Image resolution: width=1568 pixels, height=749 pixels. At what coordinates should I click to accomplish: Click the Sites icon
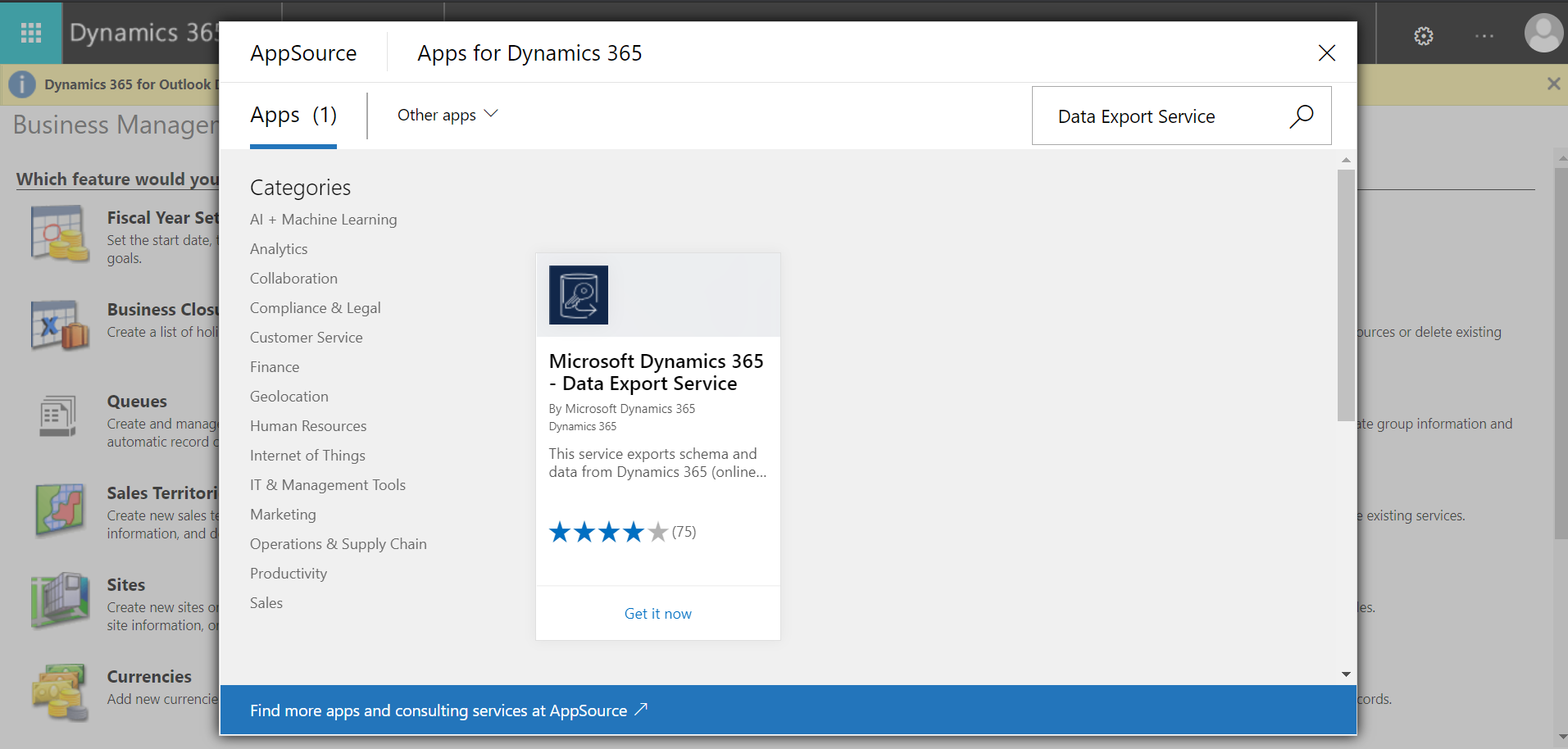[60, 601]
